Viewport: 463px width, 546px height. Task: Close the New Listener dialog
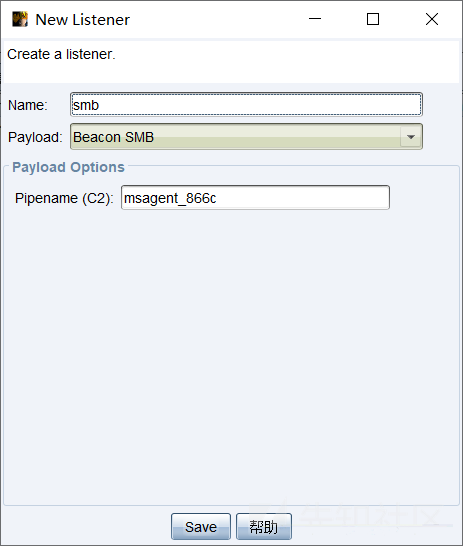[x=432, y=19]
